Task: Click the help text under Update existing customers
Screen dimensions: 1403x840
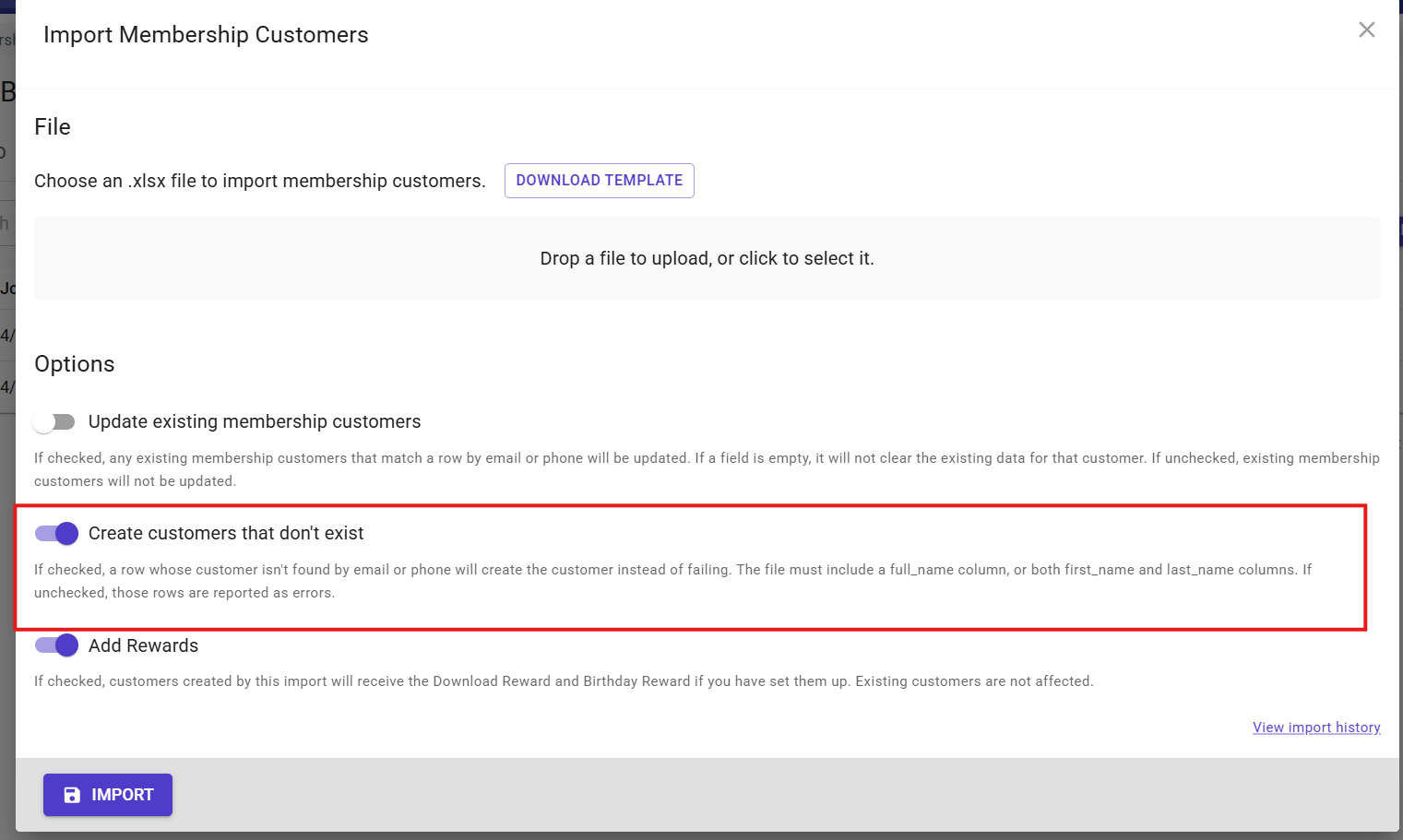Action: point(707,469)
